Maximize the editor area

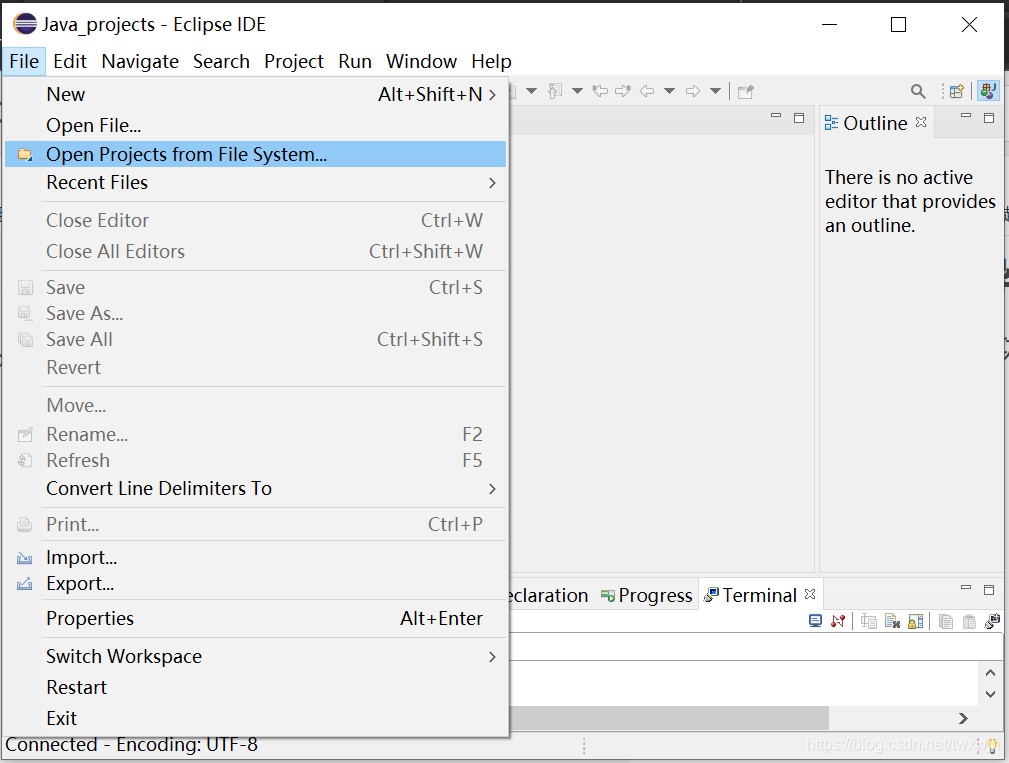click(799, 118)
